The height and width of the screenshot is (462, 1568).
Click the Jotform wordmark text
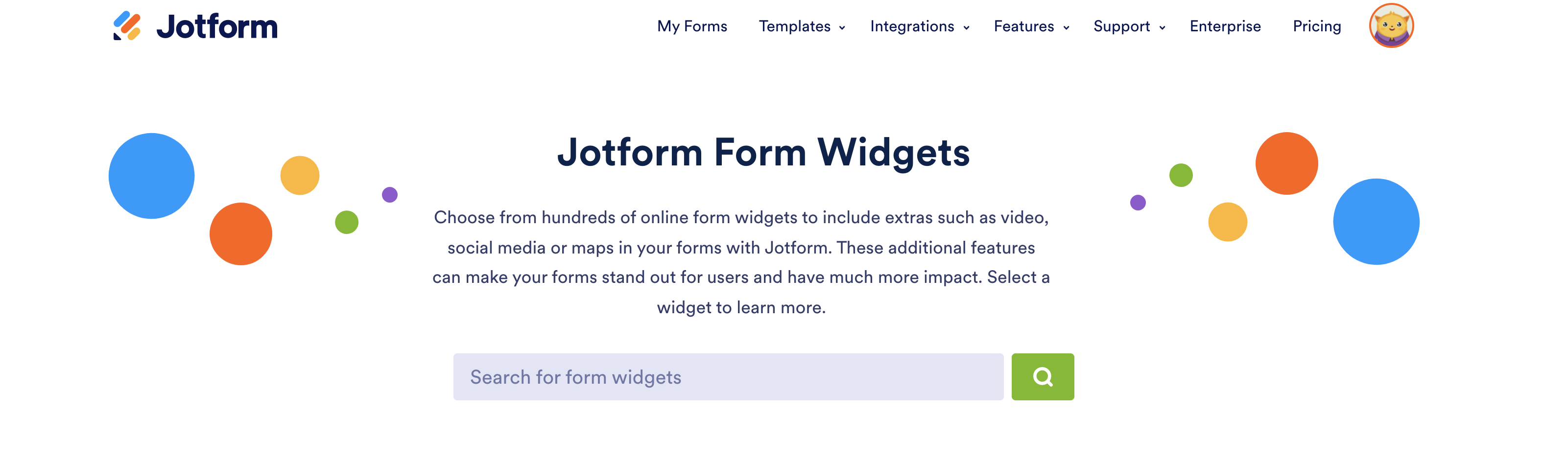pos(217,27)
